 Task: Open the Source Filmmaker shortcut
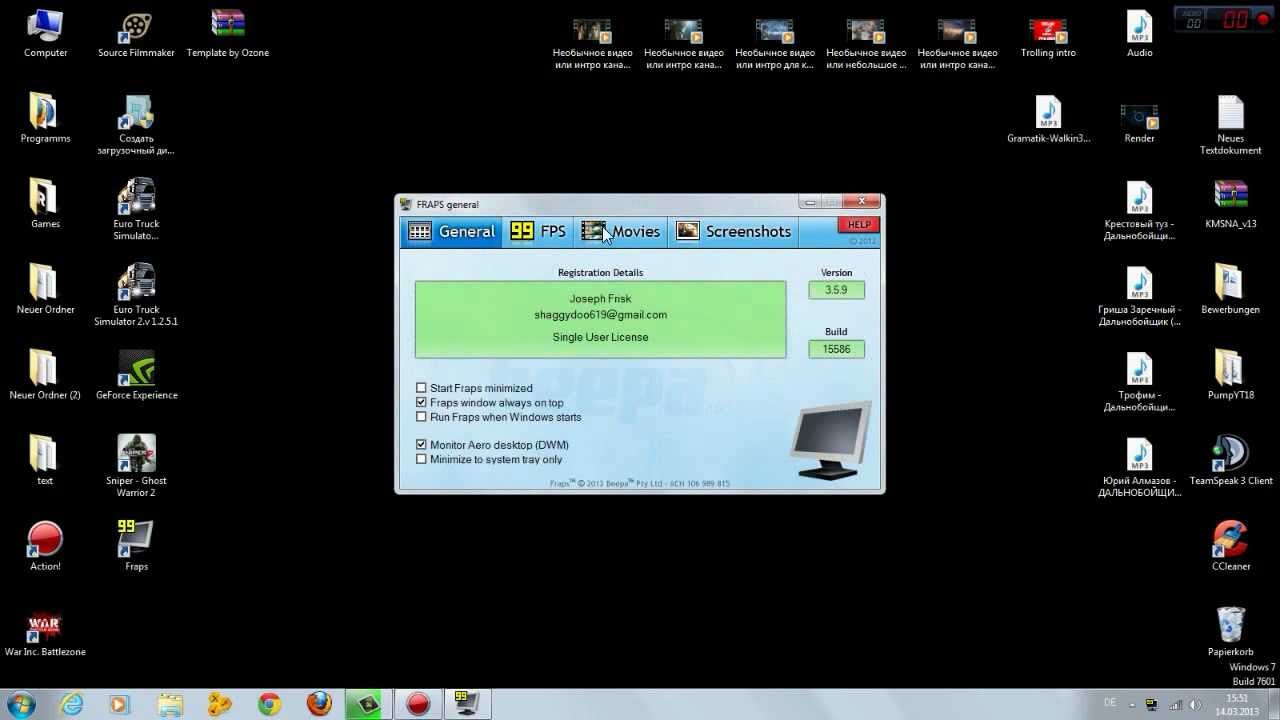(x=136, y=34)
